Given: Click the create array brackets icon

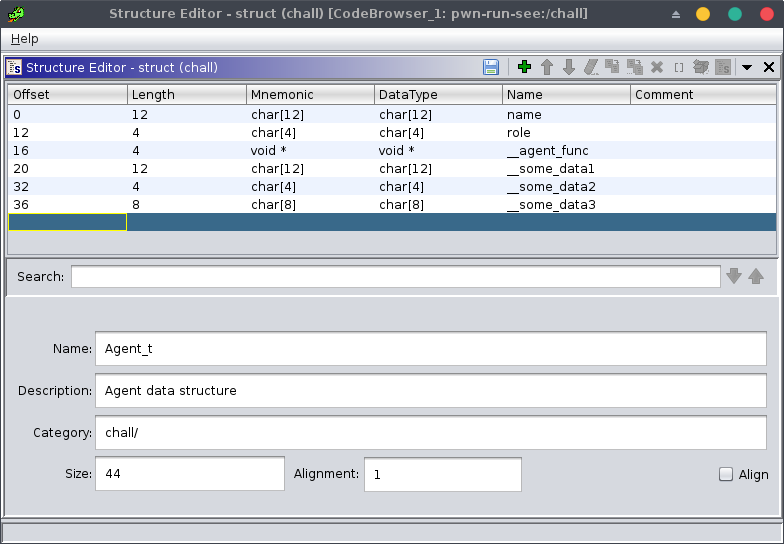Looking at the screenshot, I should [679, 67].
